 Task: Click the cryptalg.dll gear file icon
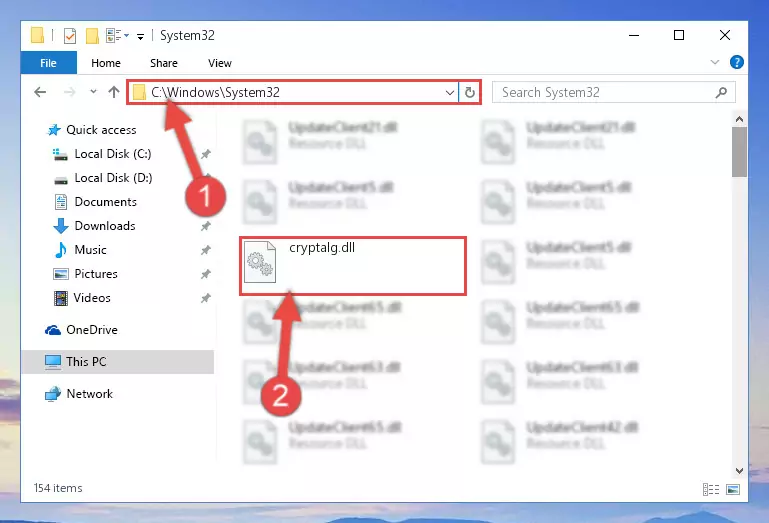point(260,262)
